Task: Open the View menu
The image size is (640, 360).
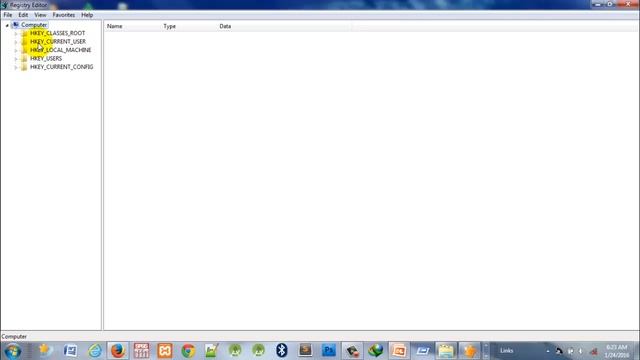Action: 40,15
